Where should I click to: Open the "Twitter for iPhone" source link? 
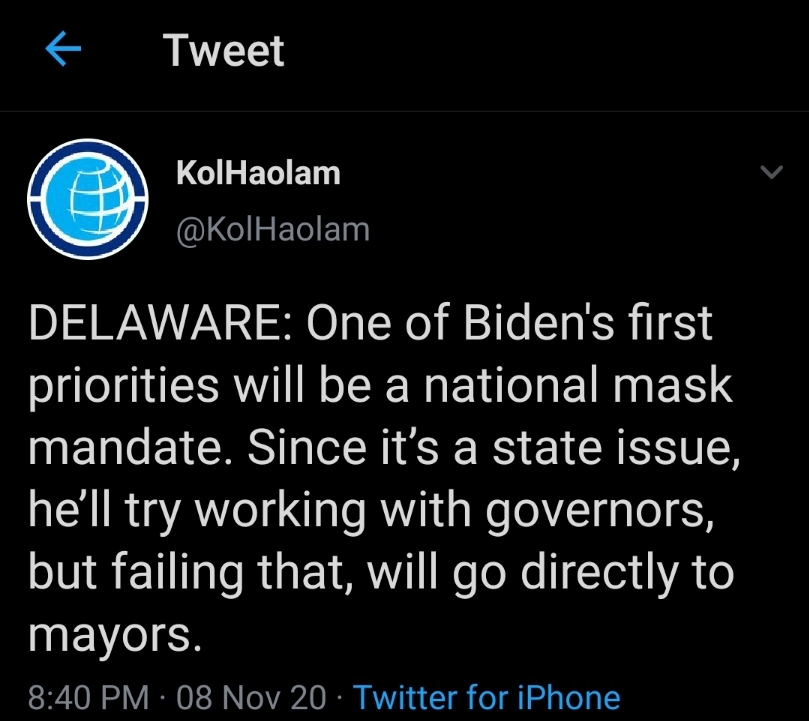click(x=486, y=696)
